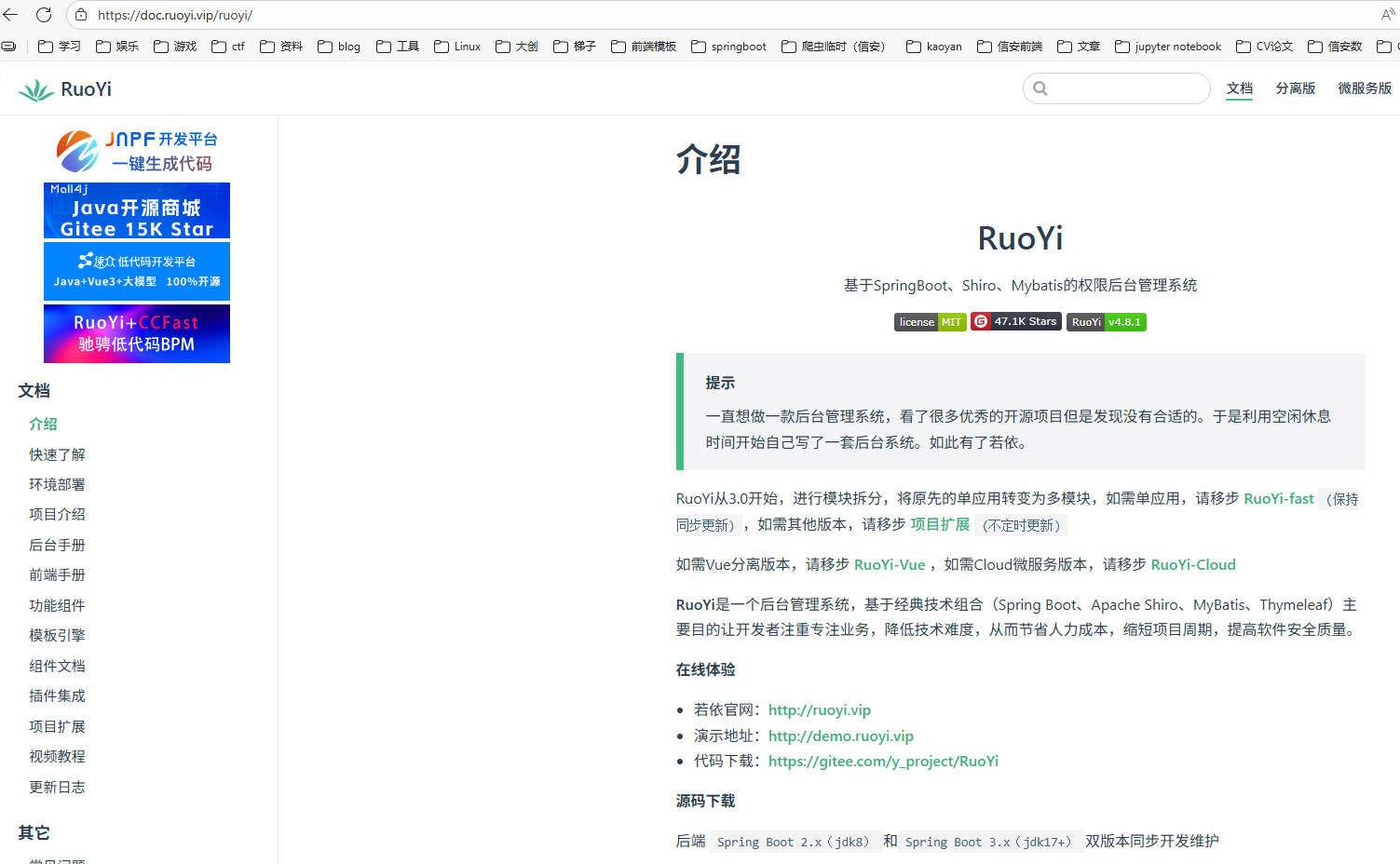1400x864 pixels.
Task: Reload the page with the refresh icon
Action: tap(44, 15)
